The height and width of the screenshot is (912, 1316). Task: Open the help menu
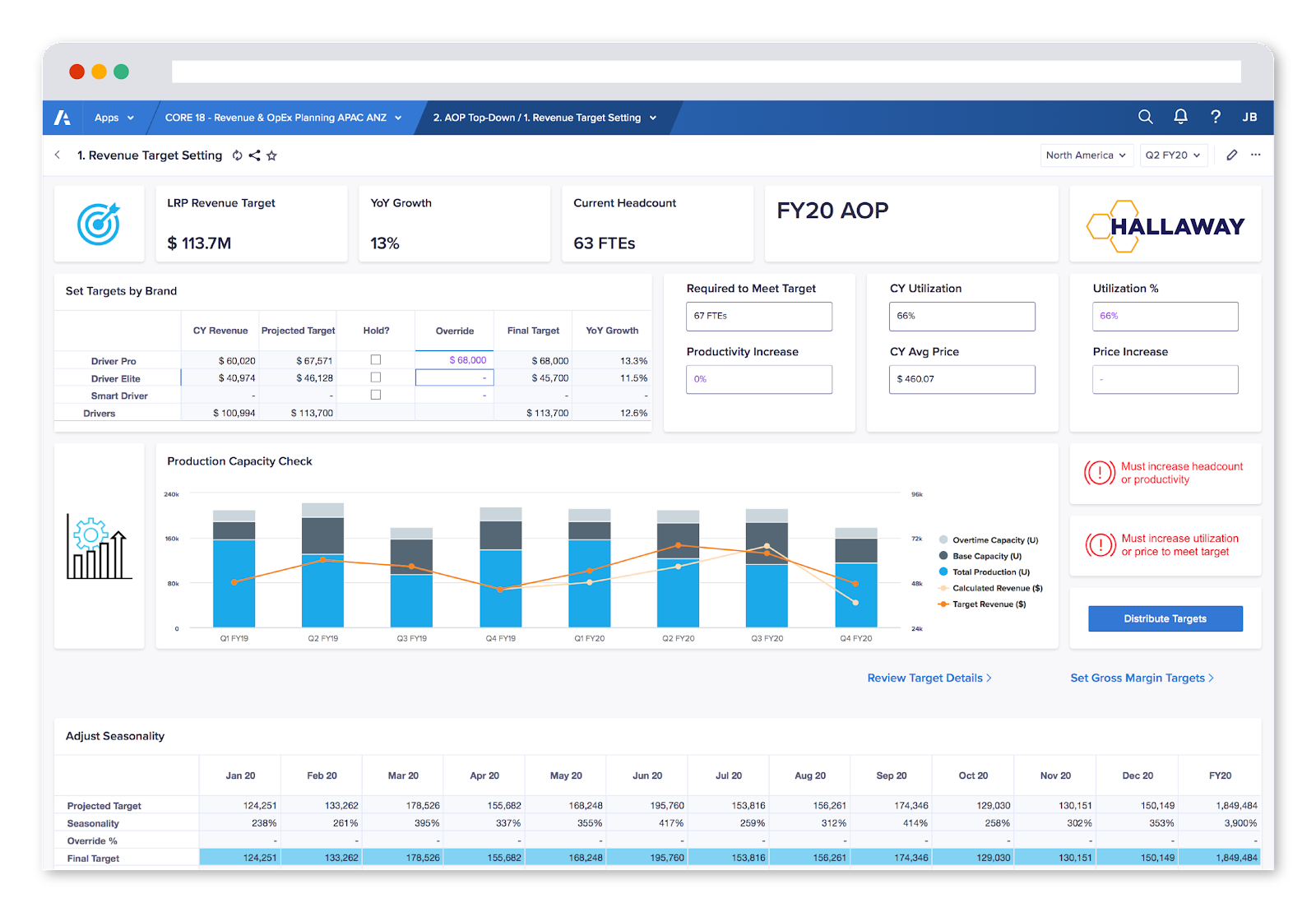point(1216,117)
